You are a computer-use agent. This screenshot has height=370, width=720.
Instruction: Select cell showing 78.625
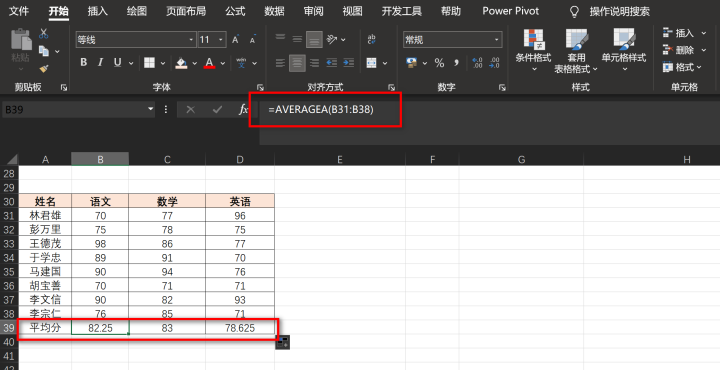click(240, 328)
